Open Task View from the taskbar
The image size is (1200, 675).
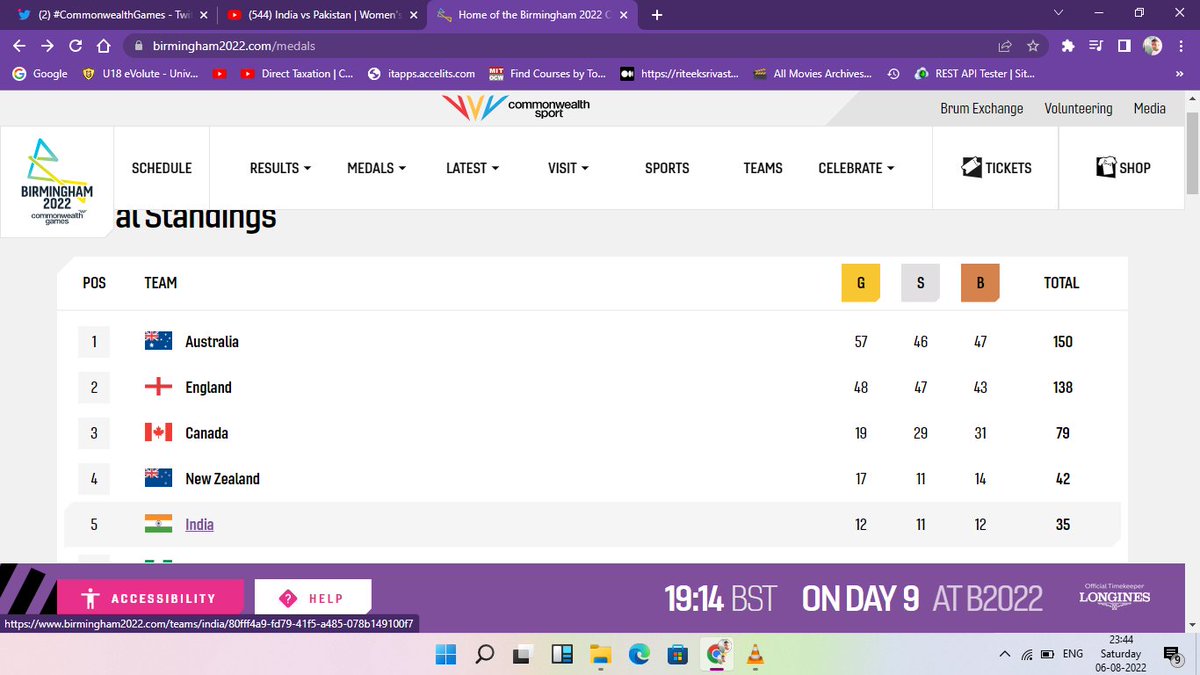[x=523, y=654]
